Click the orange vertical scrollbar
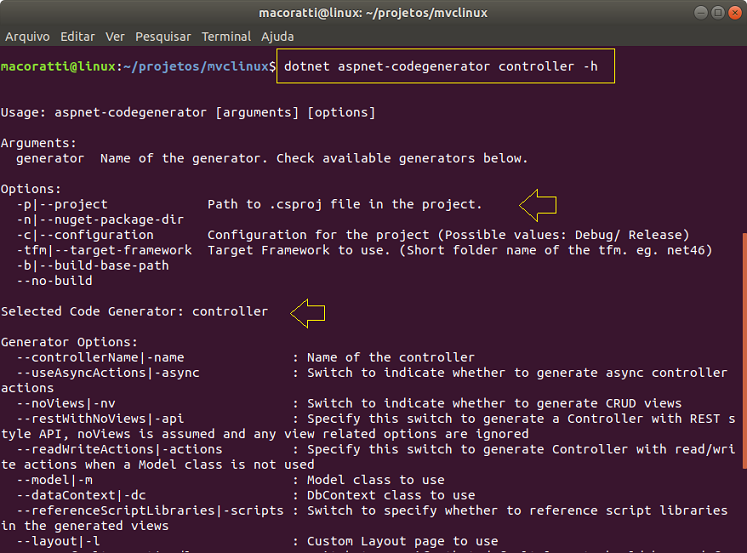Image resolution: width=747 pixels, height=553 pixels. (744, 350)
